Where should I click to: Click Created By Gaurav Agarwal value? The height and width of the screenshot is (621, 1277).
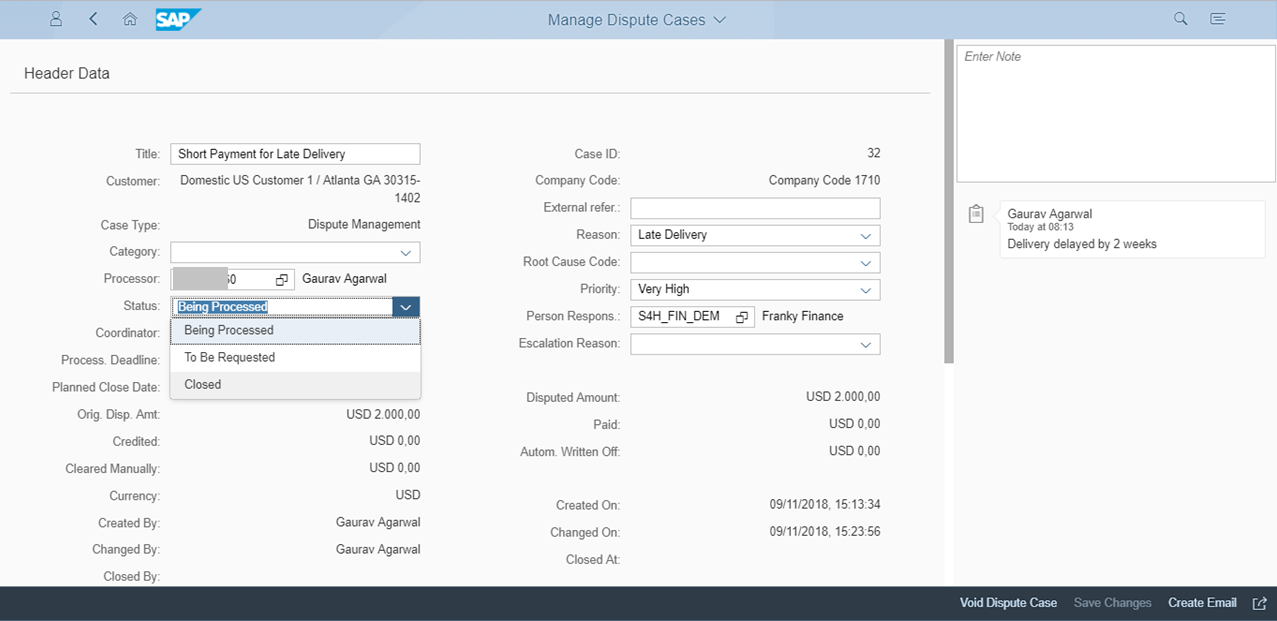tap(378, 523)
